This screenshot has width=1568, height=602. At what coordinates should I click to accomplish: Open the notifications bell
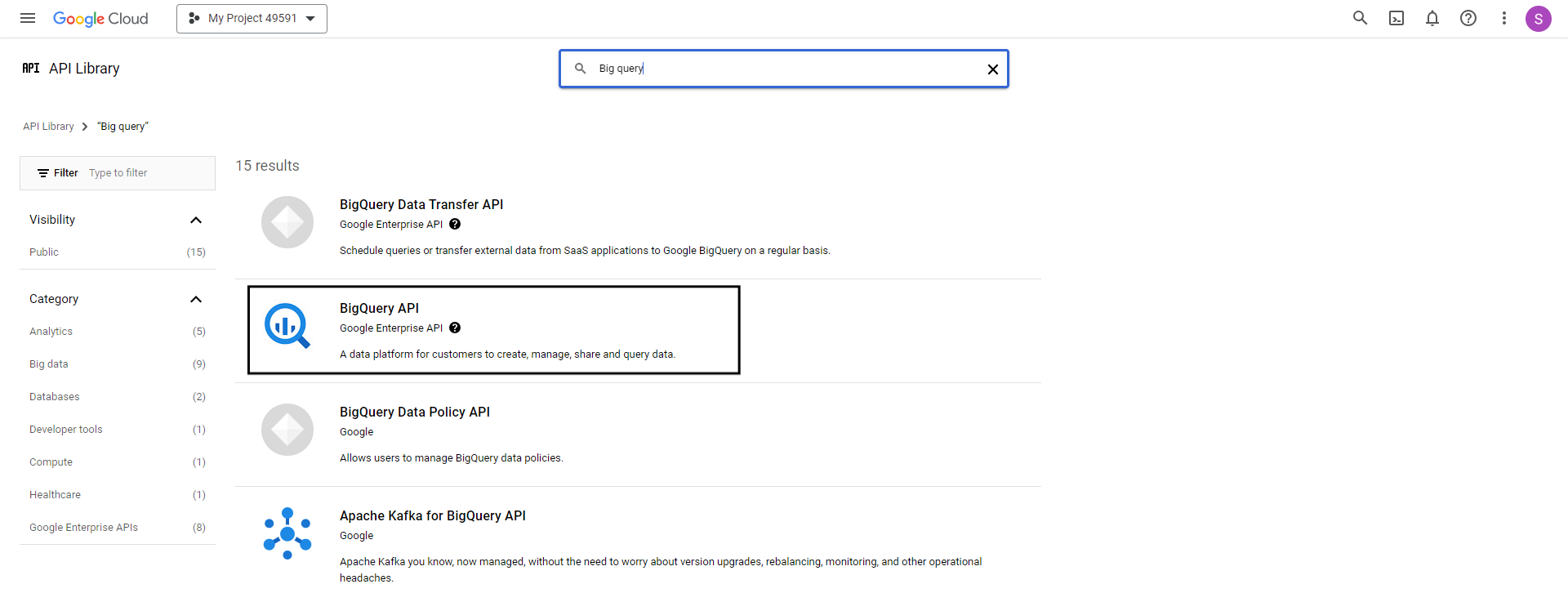pyautogui.click(x=1432, y=18)
